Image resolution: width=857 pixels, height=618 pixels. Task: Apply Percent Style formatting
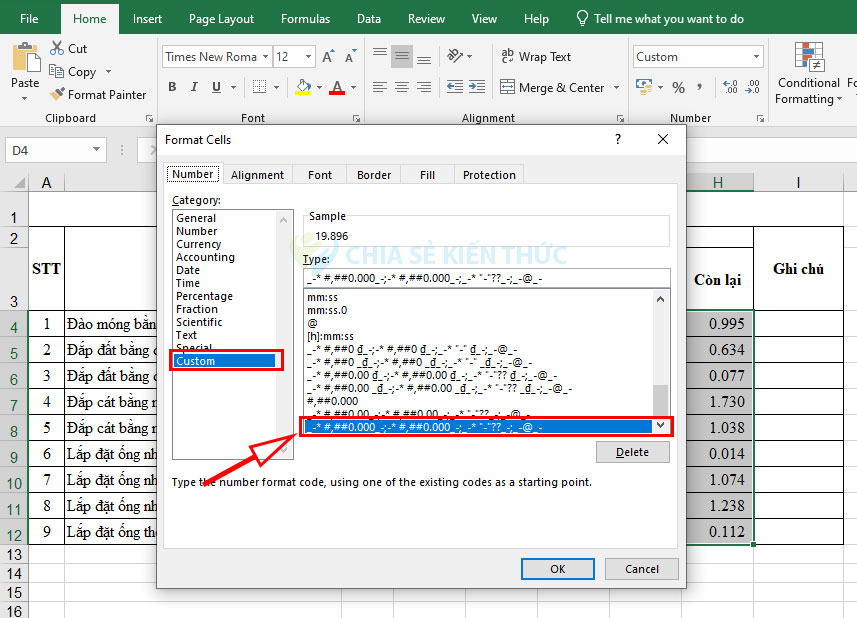(679, 87)
